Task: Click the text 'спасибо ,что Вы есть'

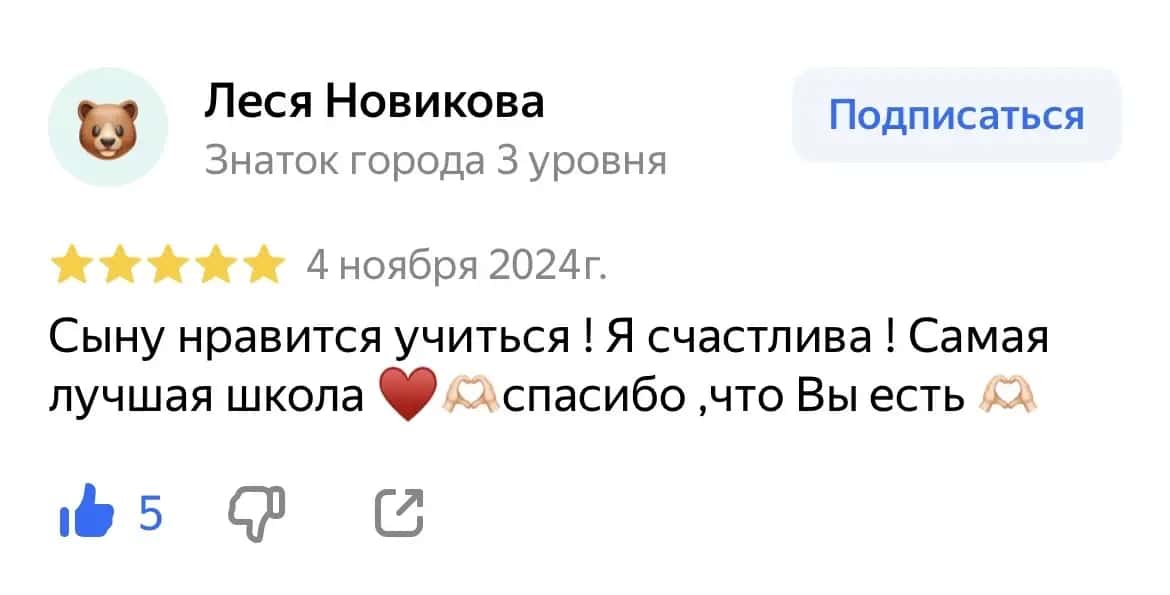Action: coord(735,395)
